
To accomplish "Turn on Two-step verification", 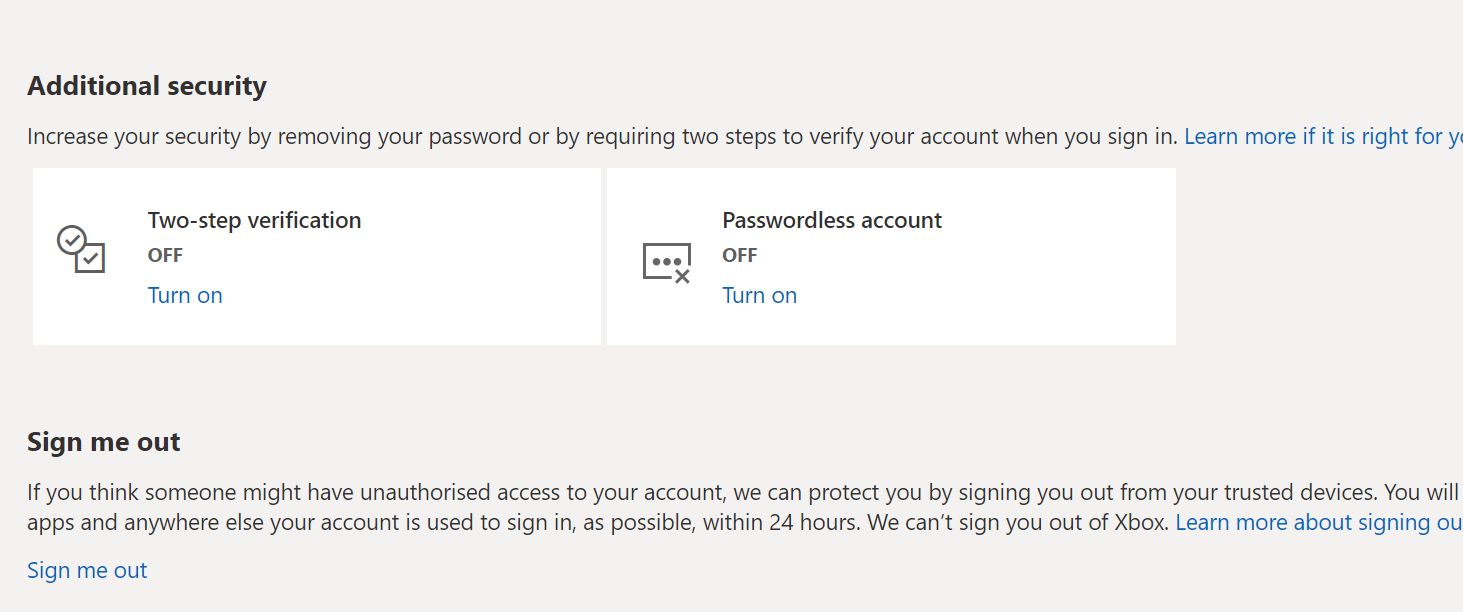I will [185, 295].
